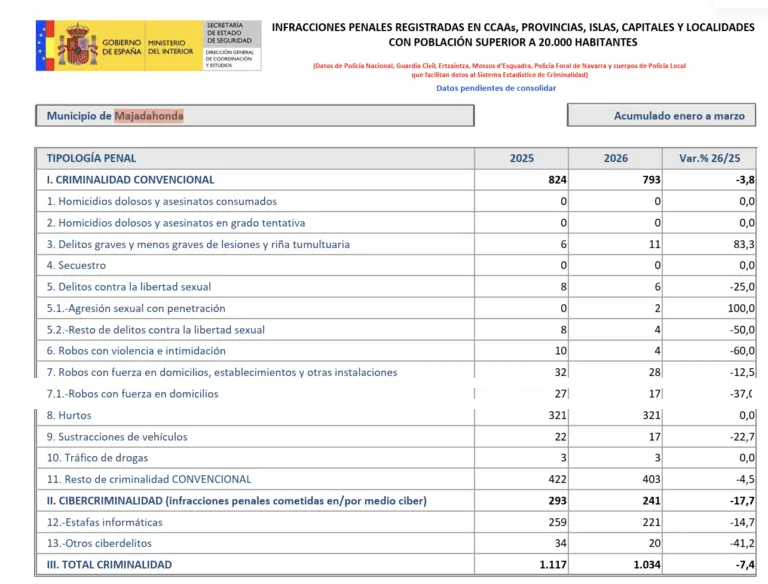Select '13.-Otros ciberdelitos'
The width and height of the screenshot is (768, 584).
point(99,543)
